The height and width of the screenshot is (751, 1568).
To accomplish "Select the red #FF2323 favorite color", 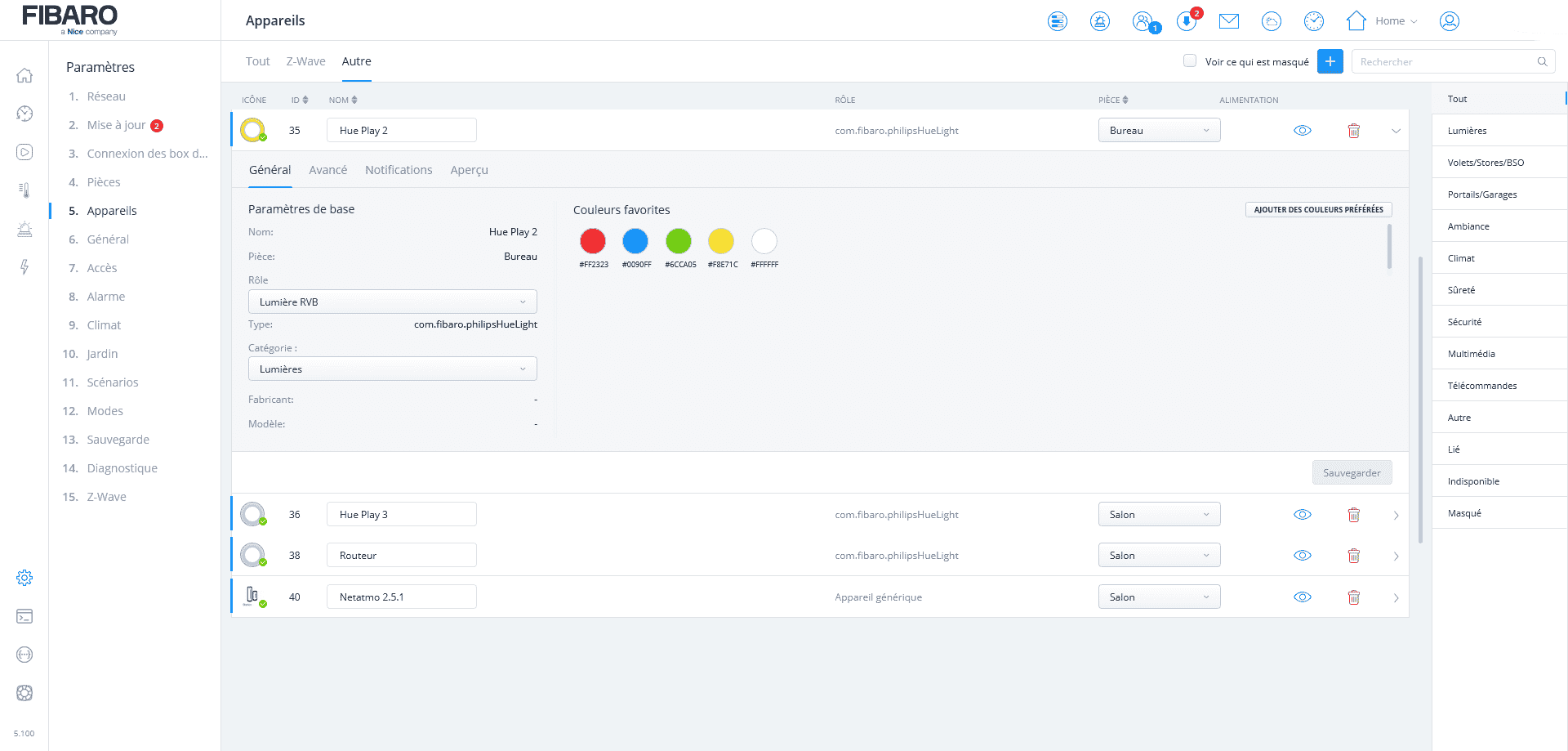I will (x=593, y=241).
